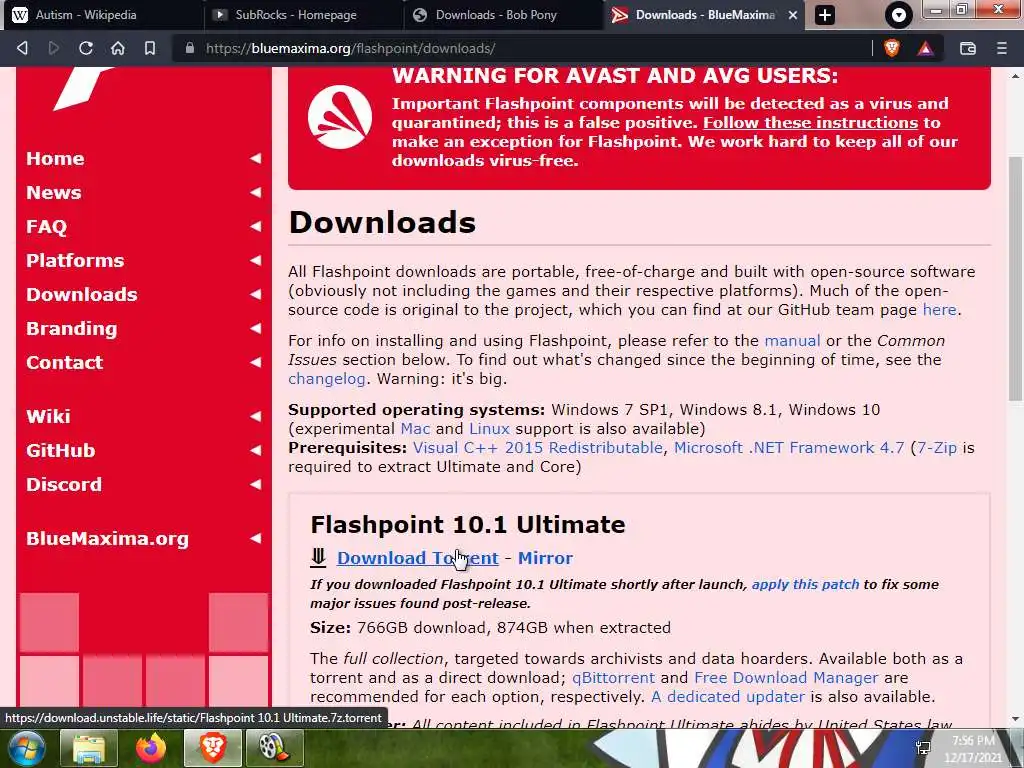This screenshot has height=768, width=1024.
Task: Click the Brave Rewards triangle icon
Action: pyautogui.click(x=925, y=48)
